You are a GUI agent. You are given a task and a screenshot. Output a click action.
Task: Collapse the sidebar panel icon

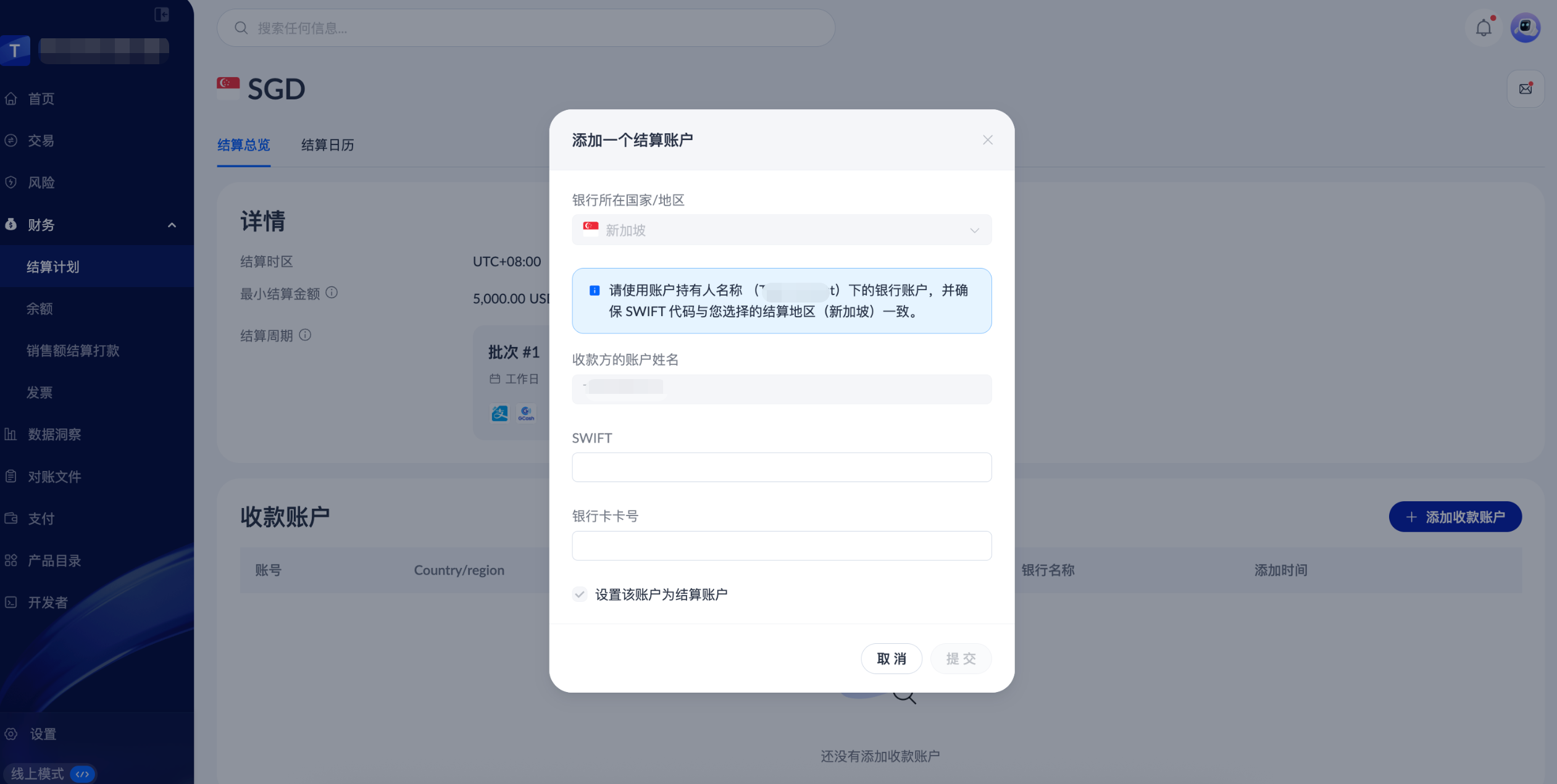coord(162,14)
